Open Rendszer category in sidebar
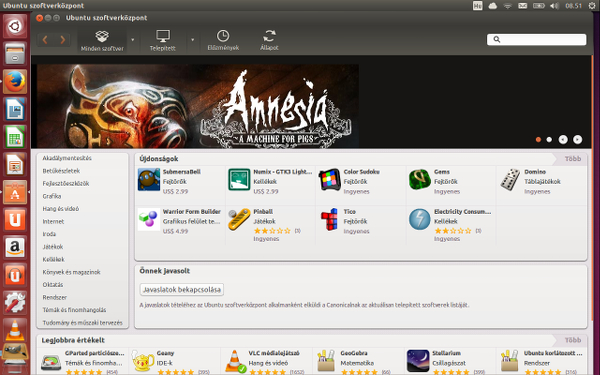This screenshot has height=375, width=600. [54, 297]
